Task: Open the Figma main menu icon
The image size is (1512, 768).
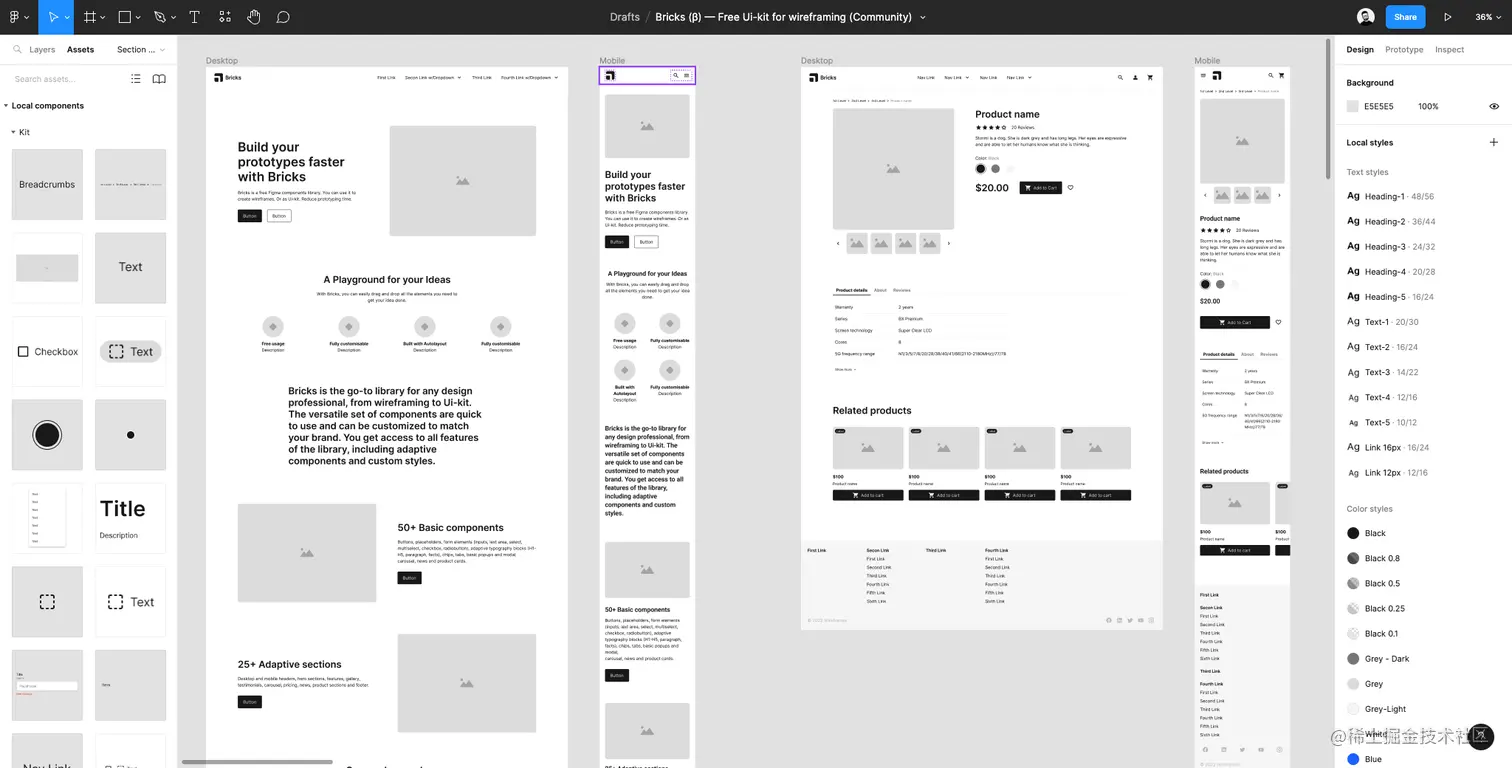Action: [x=14, y=17]
